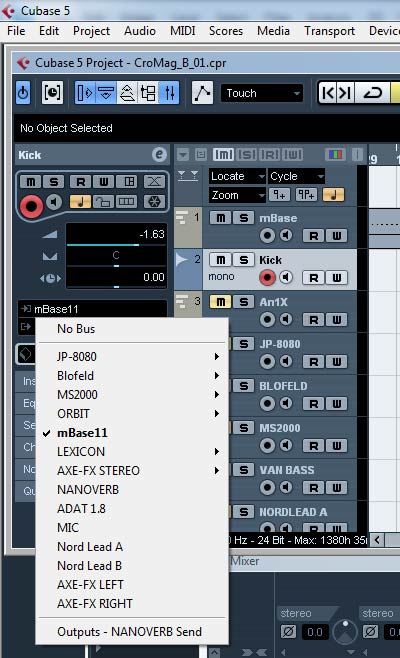400x658 pixels.
Task: Open the Locate dropdown
Action: click(237, 176)
